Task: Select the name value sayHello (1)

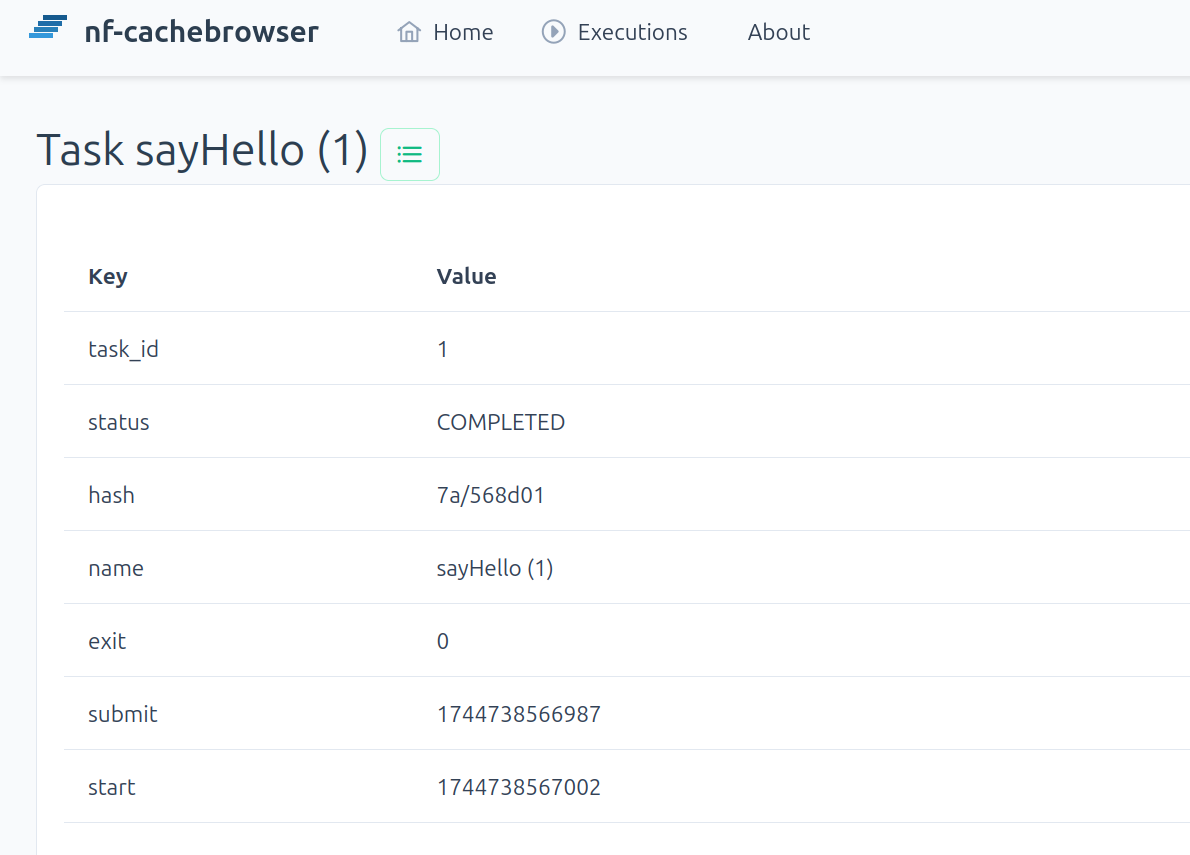Action: tap(495, 568)
